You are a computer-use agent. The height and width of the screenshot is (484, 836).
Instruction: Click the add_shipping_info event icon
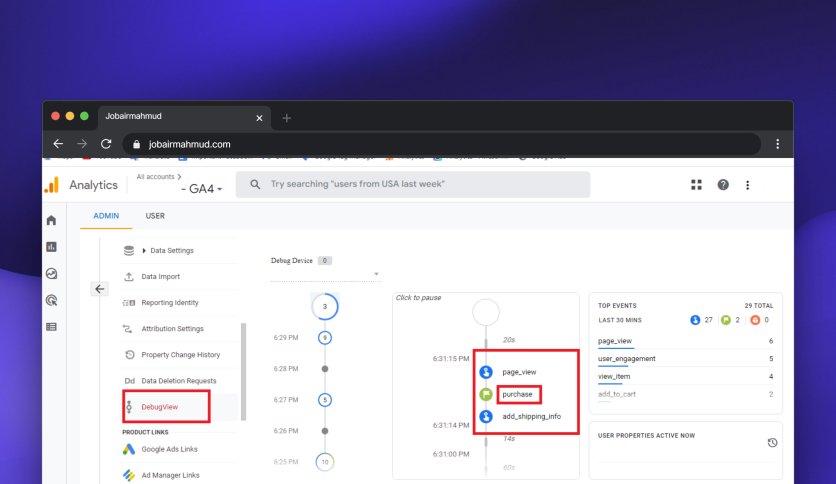click(486, 416)
